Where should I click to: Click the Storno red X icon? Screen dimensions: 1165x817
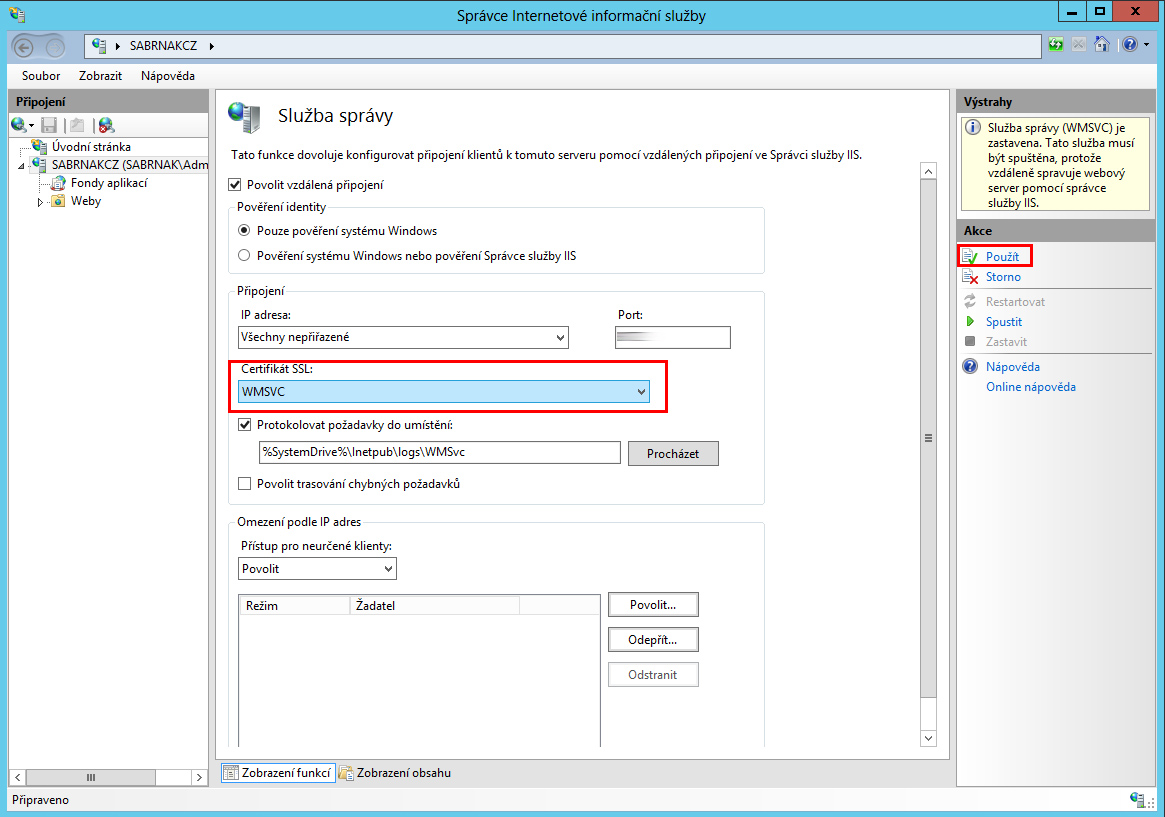[969, 277]
